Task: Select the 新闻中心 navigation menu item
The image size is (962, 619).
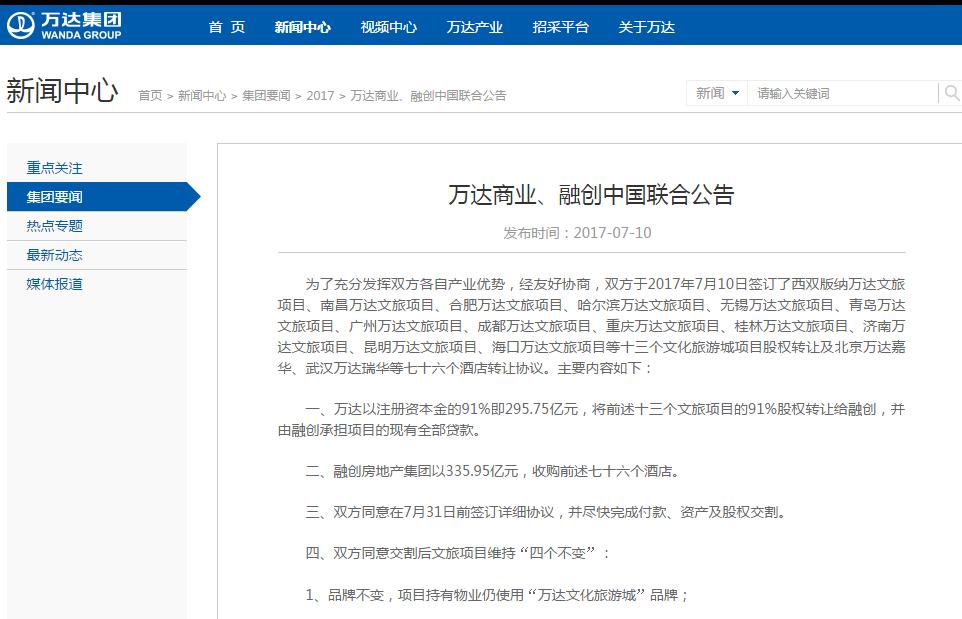Action: click(302, 27)
